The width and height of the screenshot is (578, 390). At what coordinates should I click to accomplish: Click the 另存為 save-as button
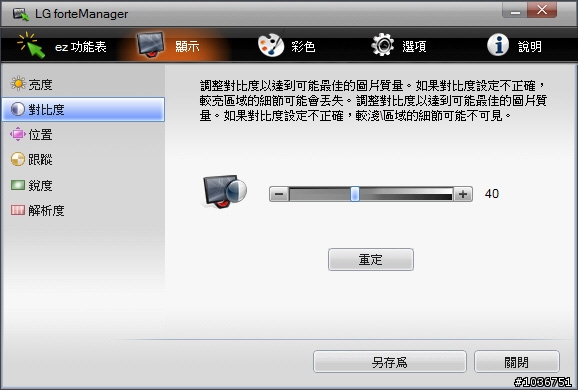pos(390,362)
